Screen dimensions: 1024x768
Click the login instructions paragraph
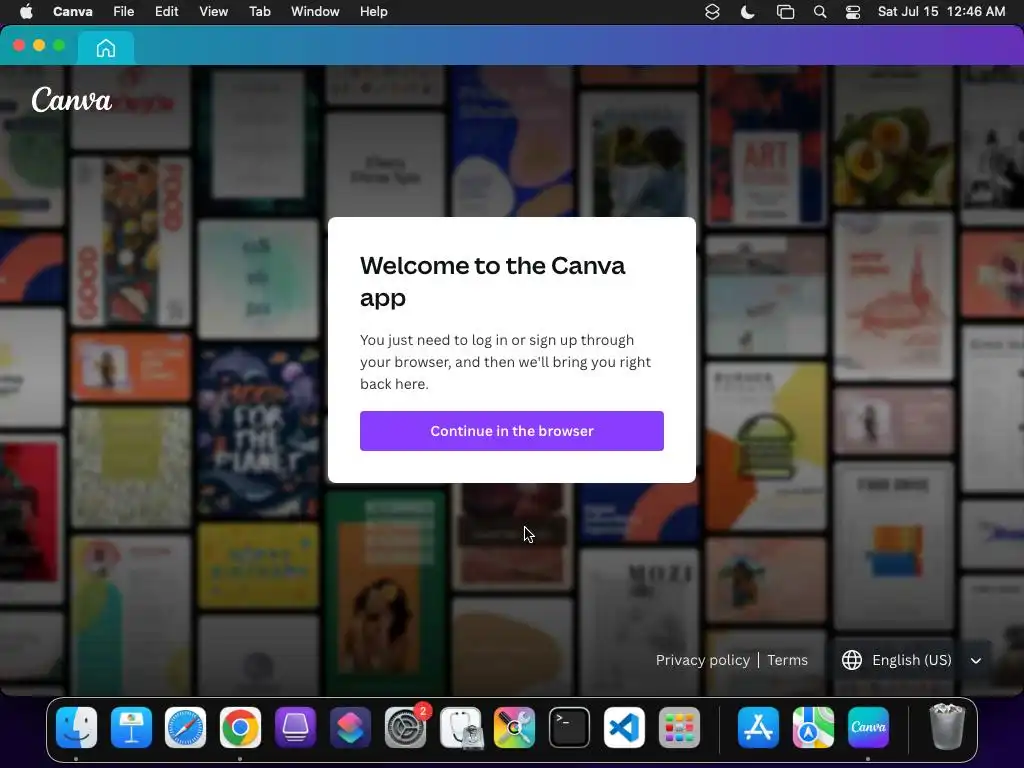505,362
